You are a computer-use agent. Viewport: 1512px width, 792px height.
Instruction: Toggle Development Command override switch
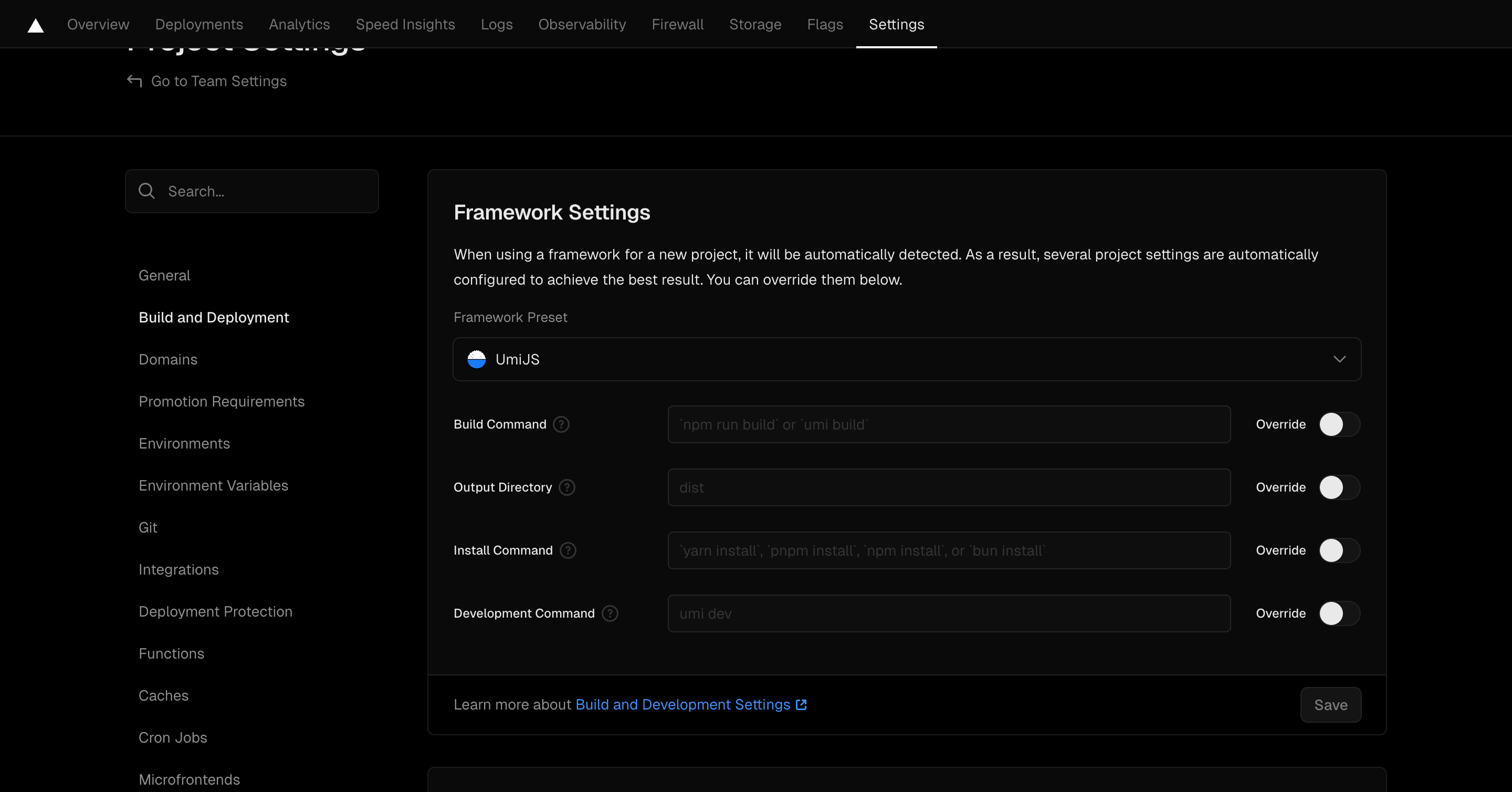coord(1339,613)
